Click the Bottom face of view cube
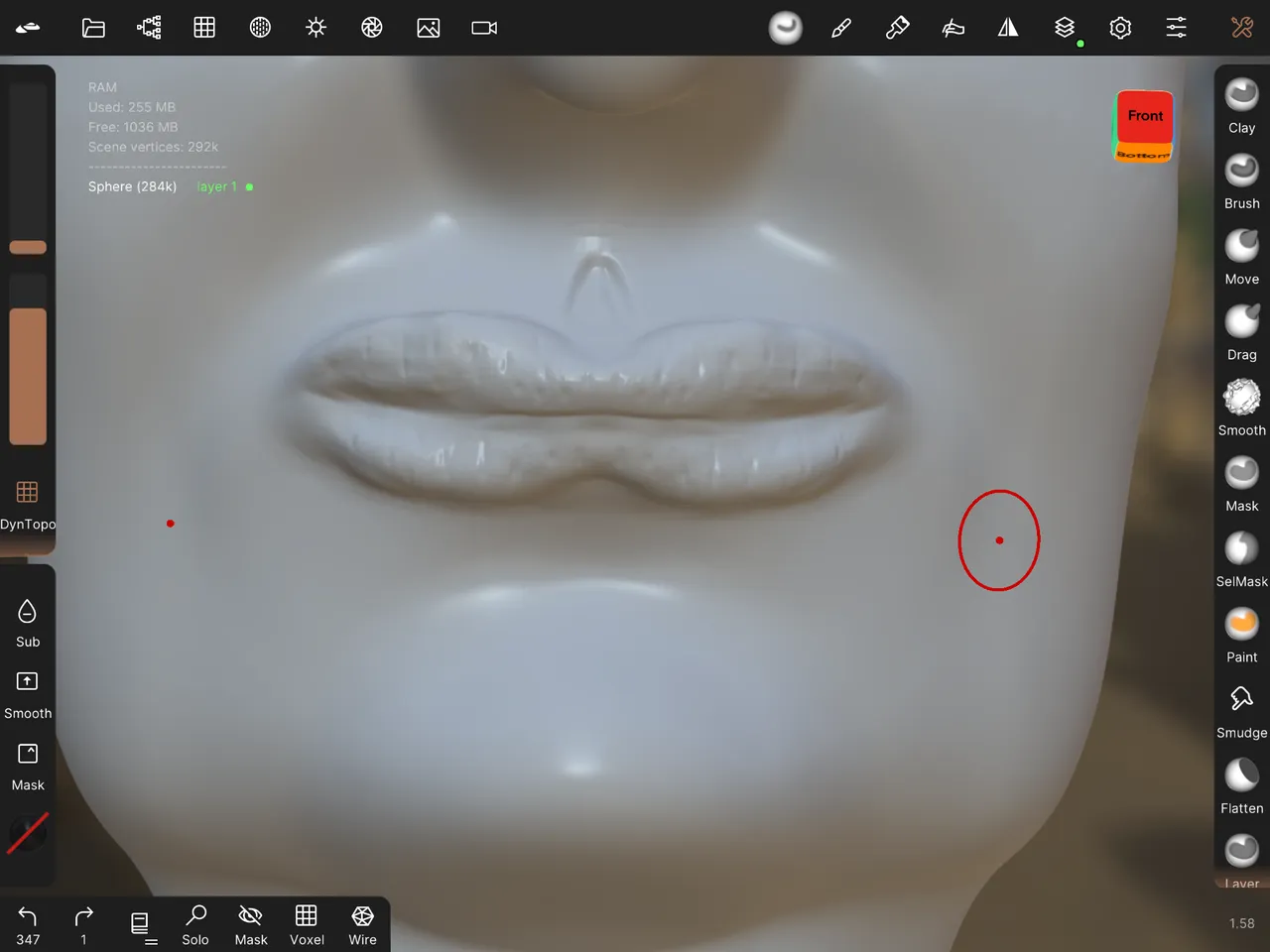Image resolution: width=1270 pixels, height=952 pixels. coord(1144,154)
